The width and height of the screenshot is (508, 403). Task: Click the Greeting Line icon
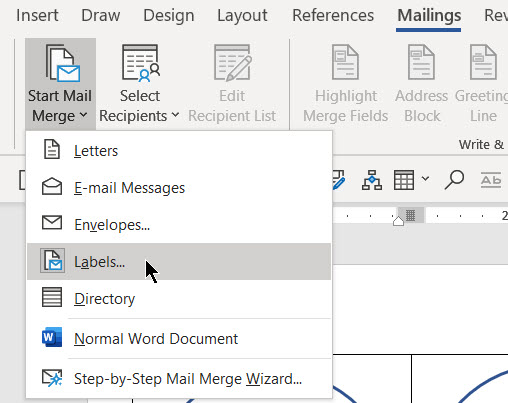(483, 62)
